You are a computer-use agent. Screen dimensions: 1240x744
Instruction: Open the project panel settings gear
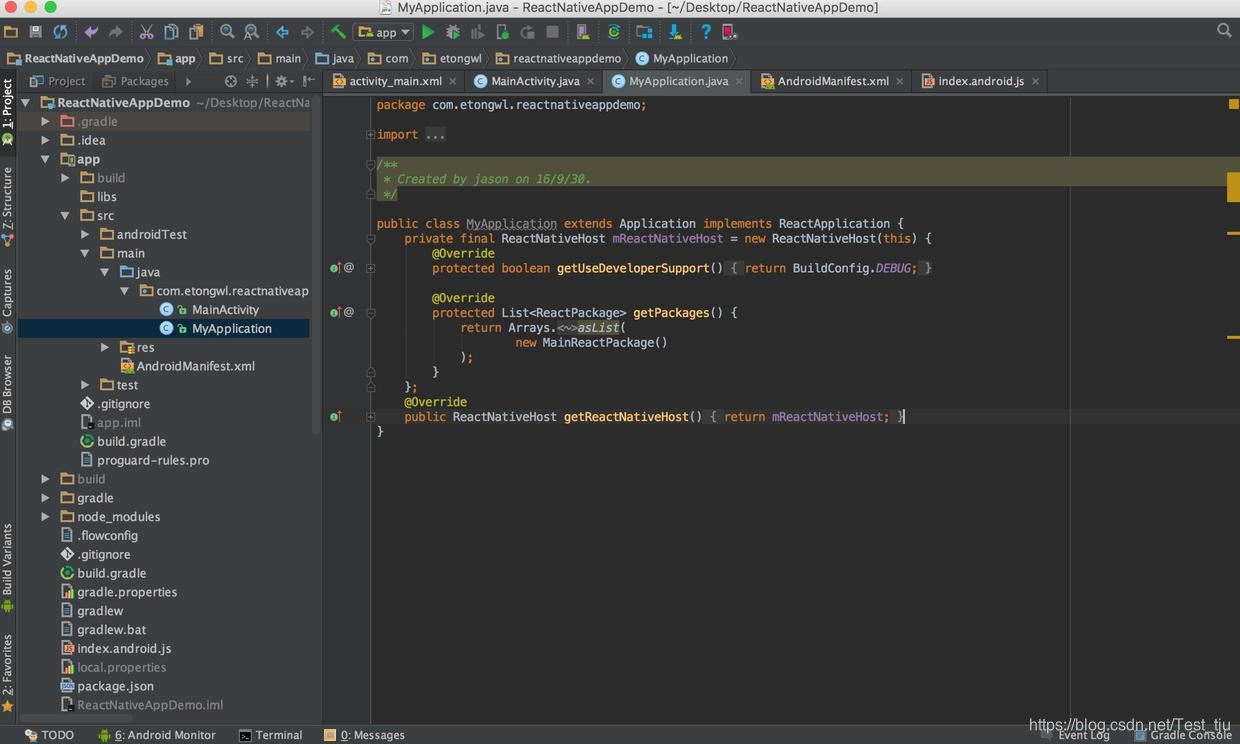pos(282,81)
